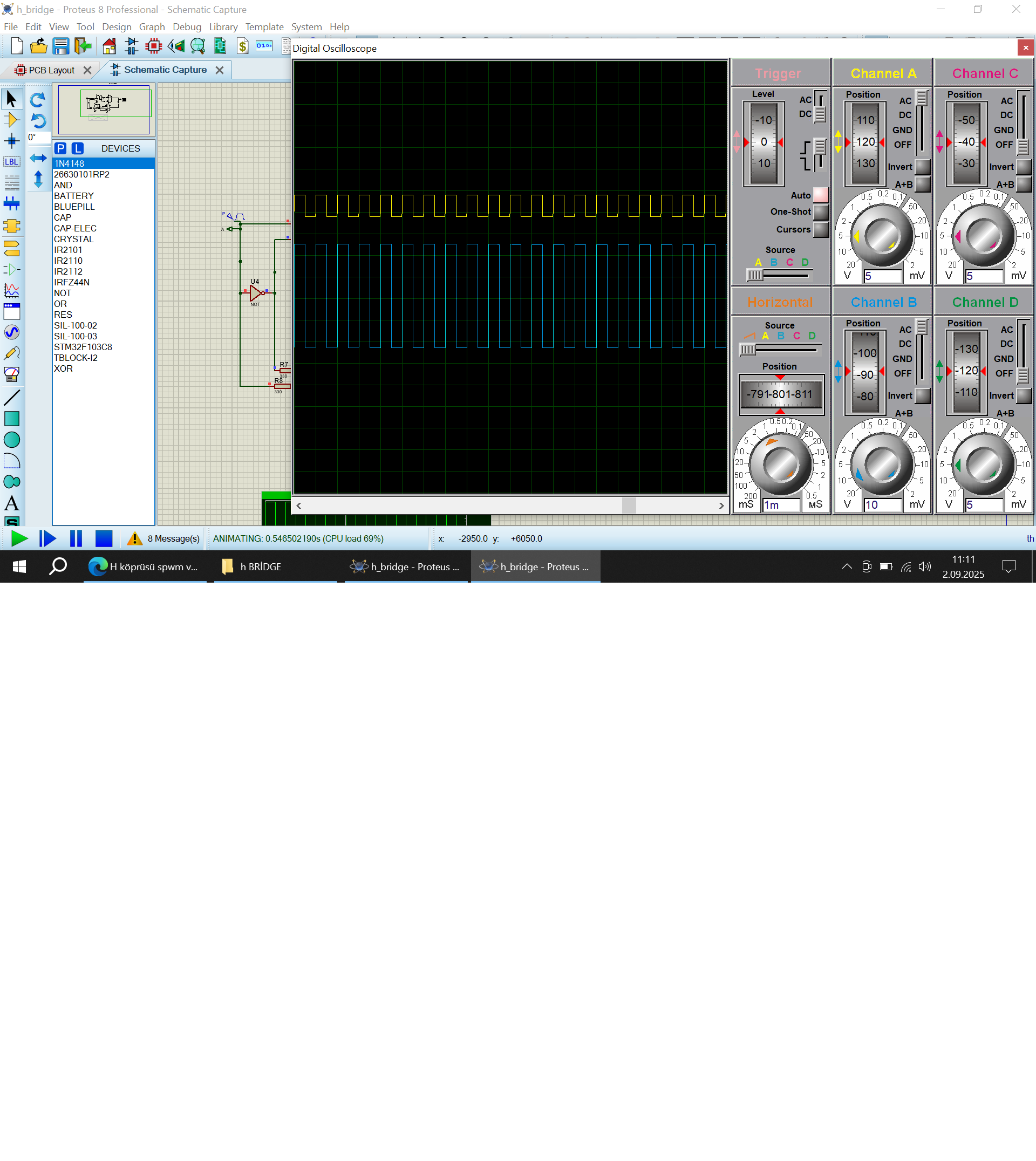
Task: Open the Bill of Materials dollar icon
Action: [x=242, y=45]
